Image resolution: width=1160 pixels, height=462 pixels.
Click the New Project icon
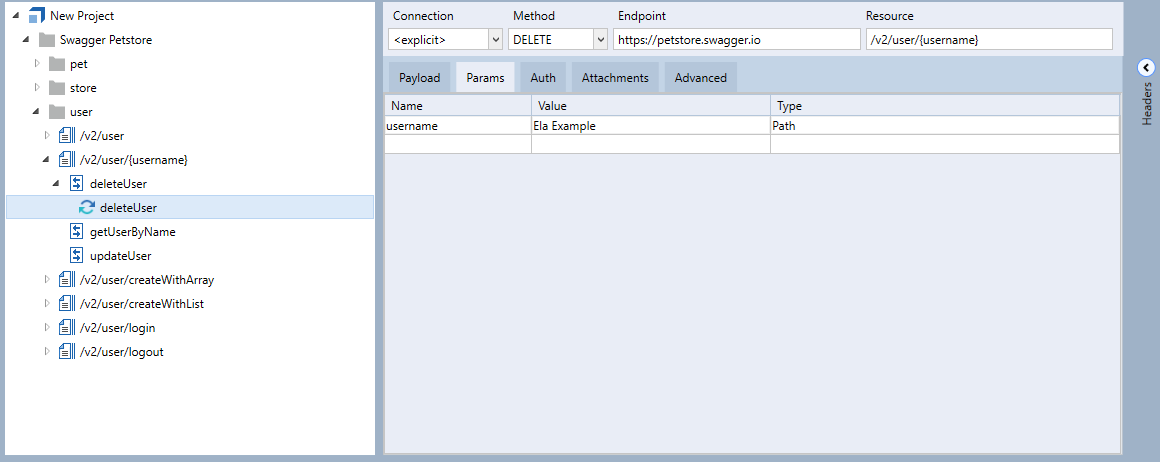click(x=37, y=16)
